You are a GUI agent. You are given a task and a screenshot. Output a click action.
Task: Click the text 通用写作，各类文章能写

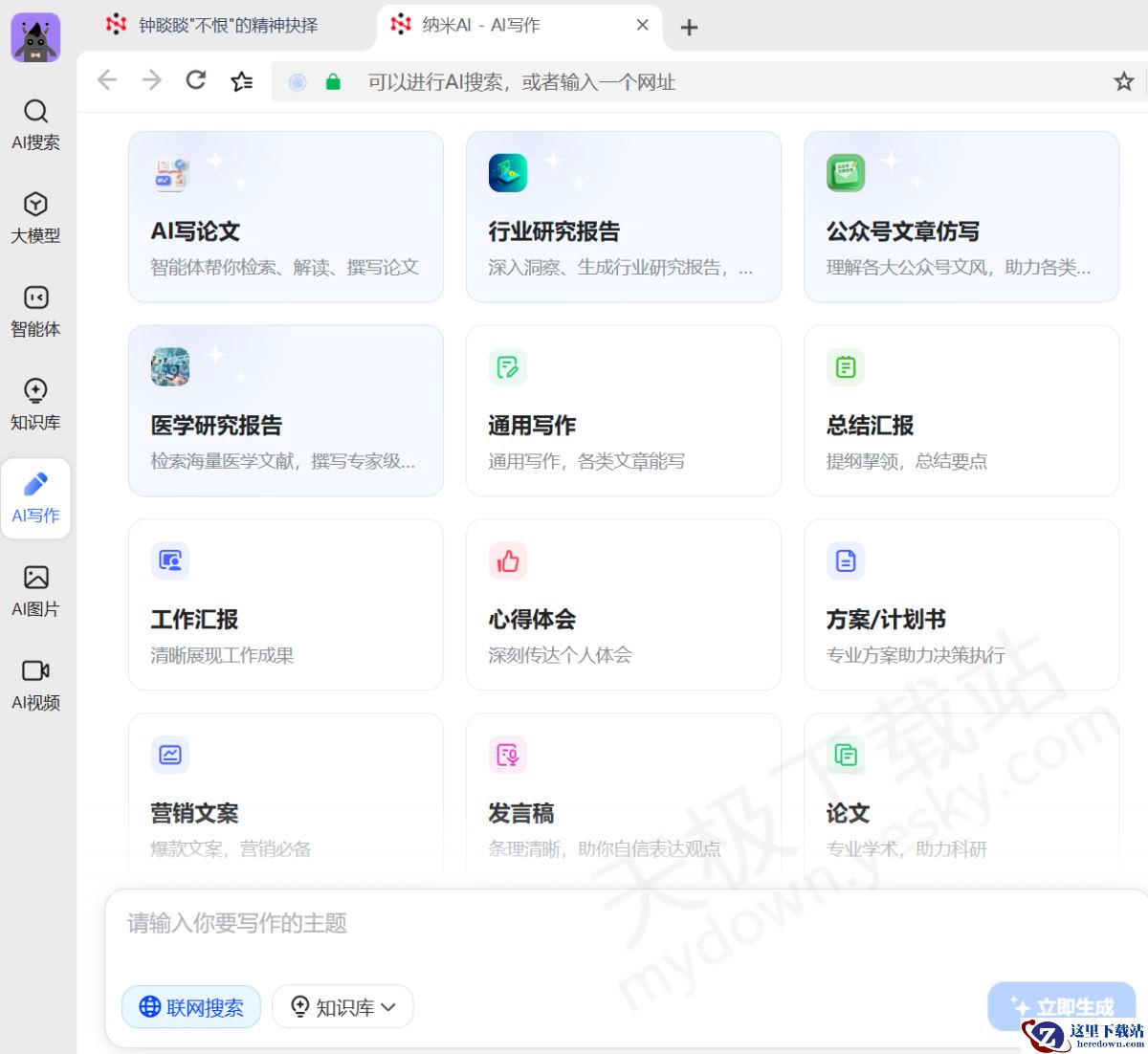pyautogui.click(x=586, y=462)
